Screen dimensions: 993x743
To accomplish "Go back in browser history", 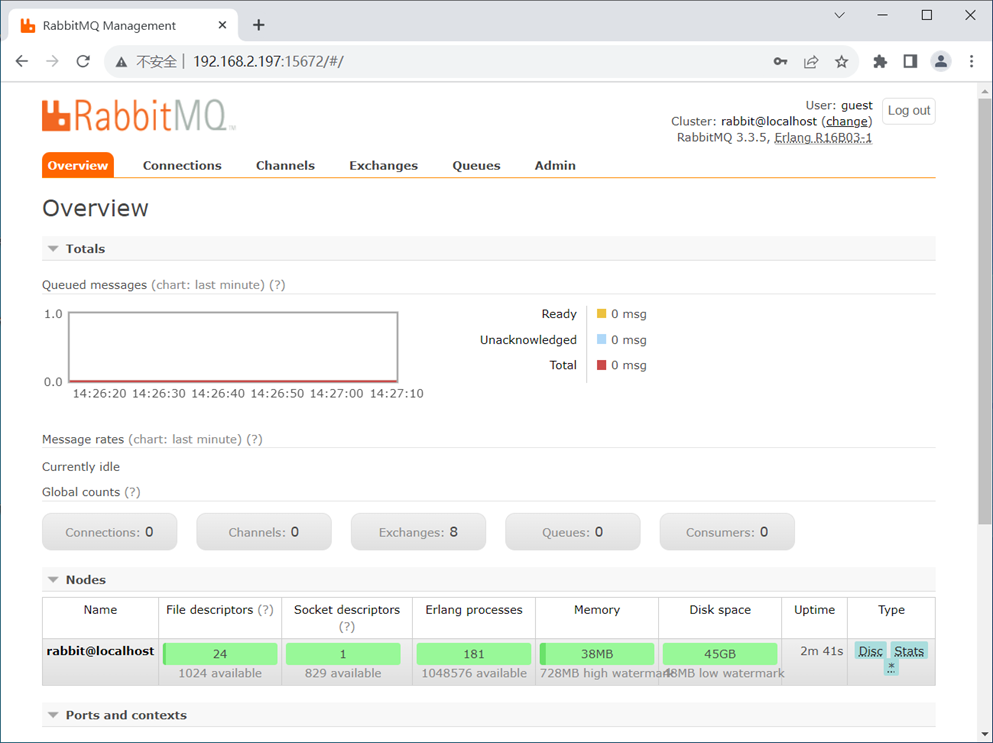I will (22, 61).
